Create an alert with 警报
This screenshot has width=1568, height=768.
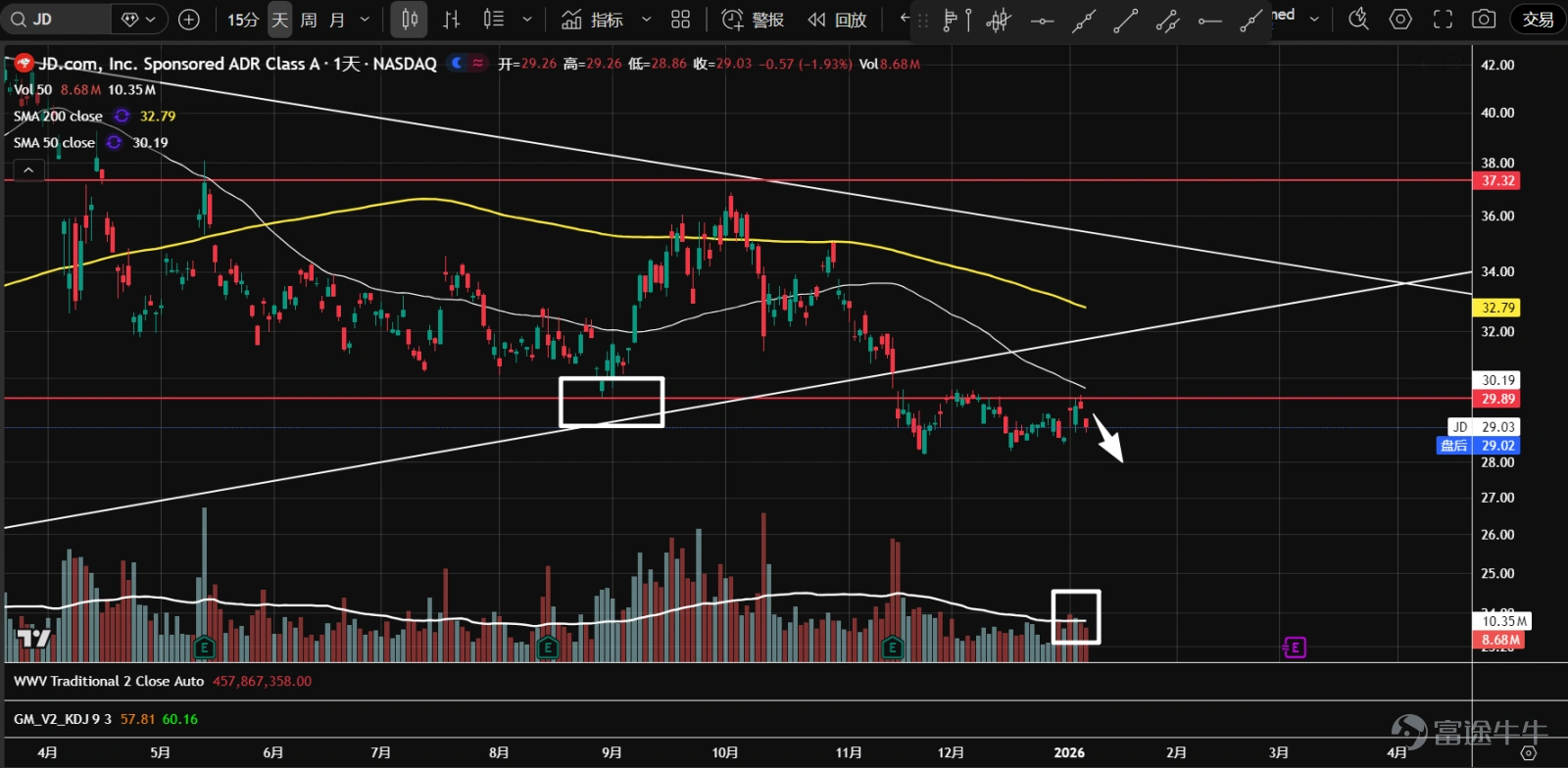[753, 20]
